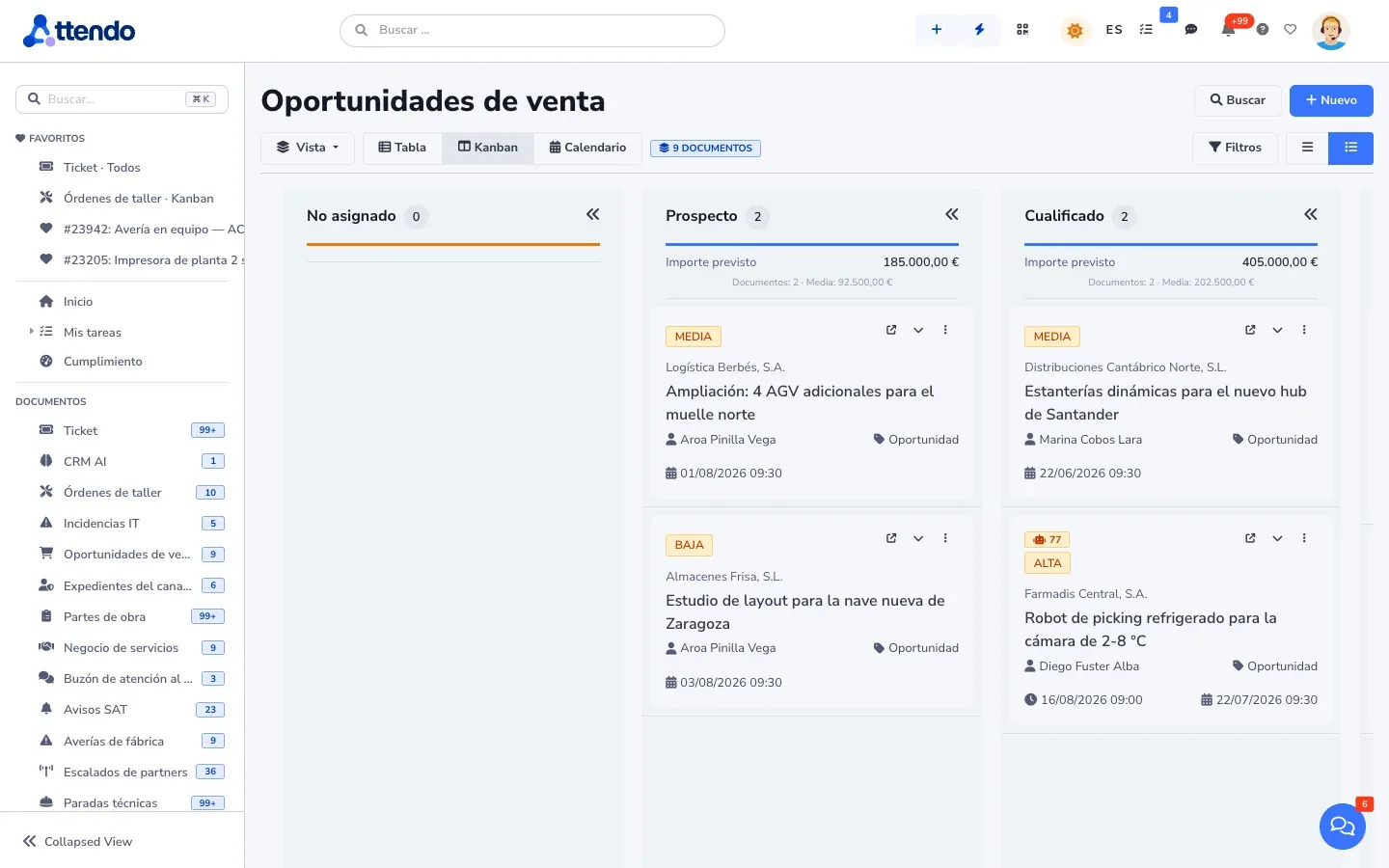Toggle the sun theme icon

(x=1075, y=30)
